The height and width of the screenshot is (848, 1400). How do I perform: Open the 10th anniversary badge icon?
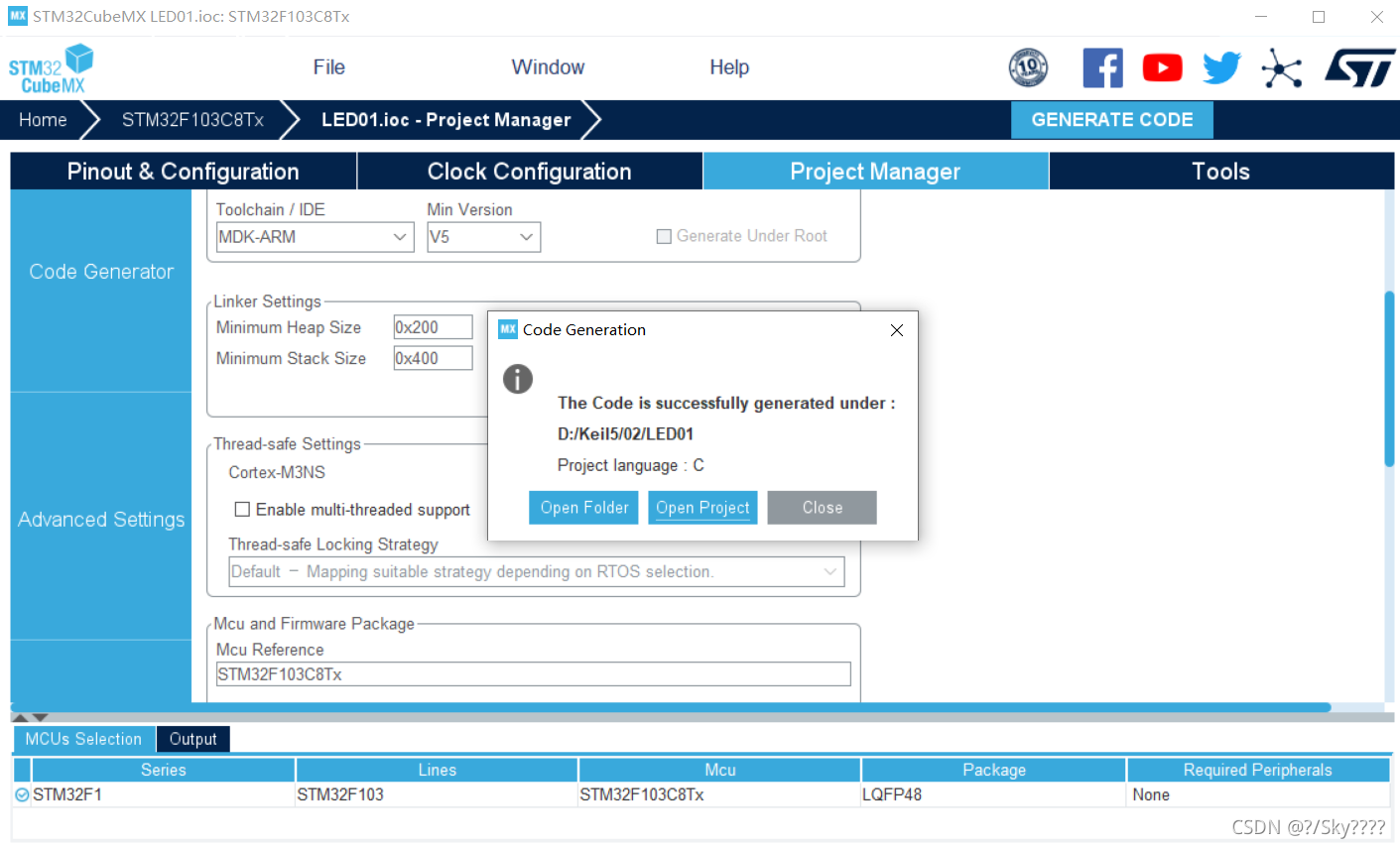1028,67
